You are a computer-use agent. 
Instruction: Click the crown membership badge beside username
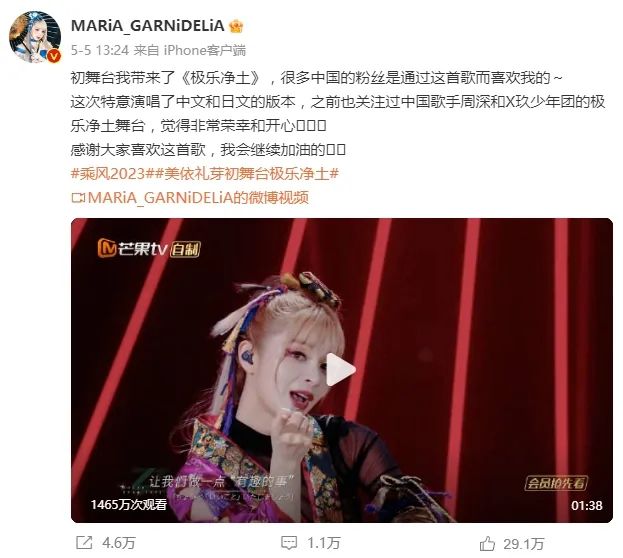[236, 26]
